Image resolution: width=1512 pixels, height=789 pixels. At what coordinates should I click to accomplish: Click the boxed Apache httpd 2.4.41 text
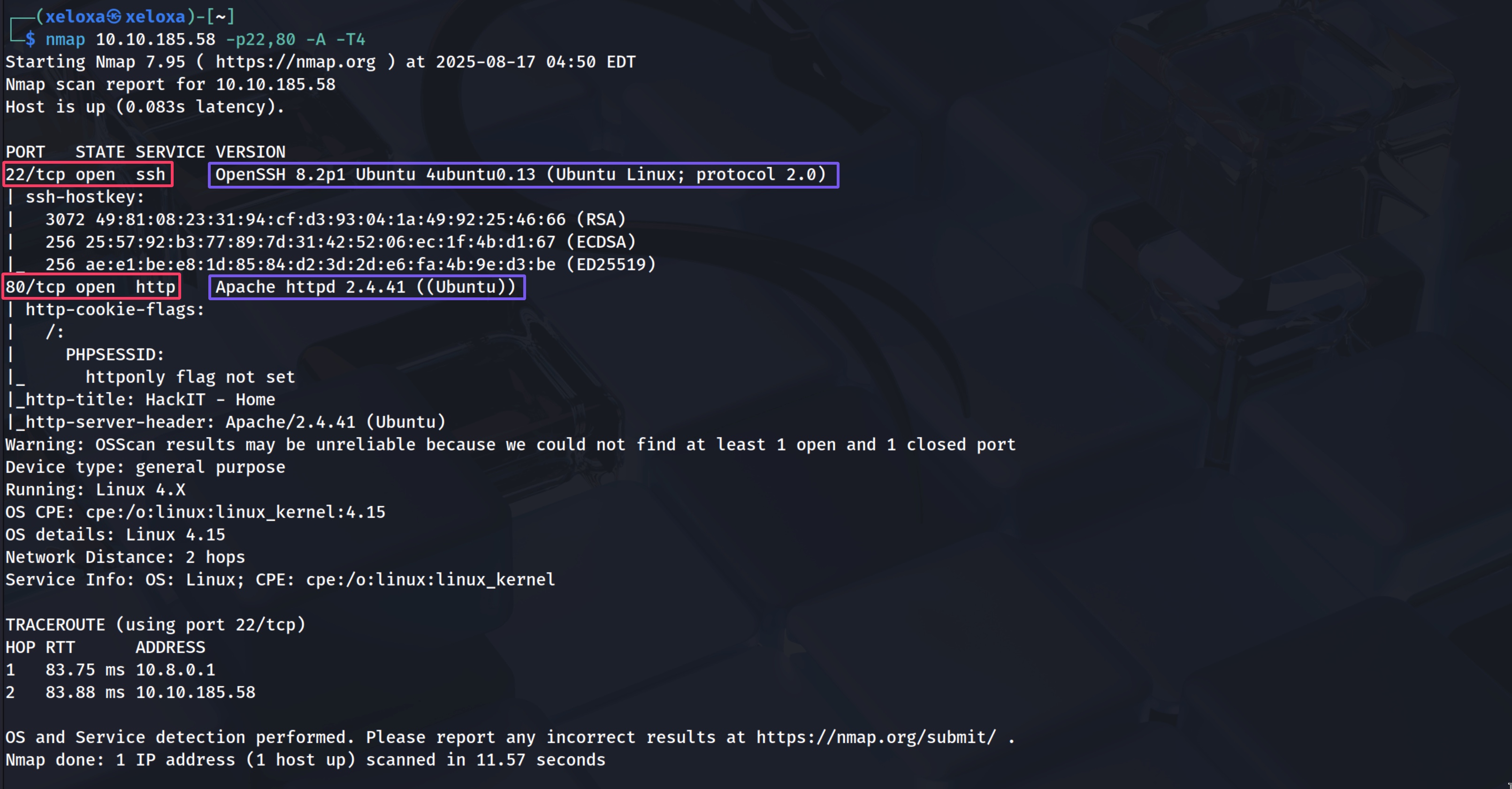tap(367, 288)
